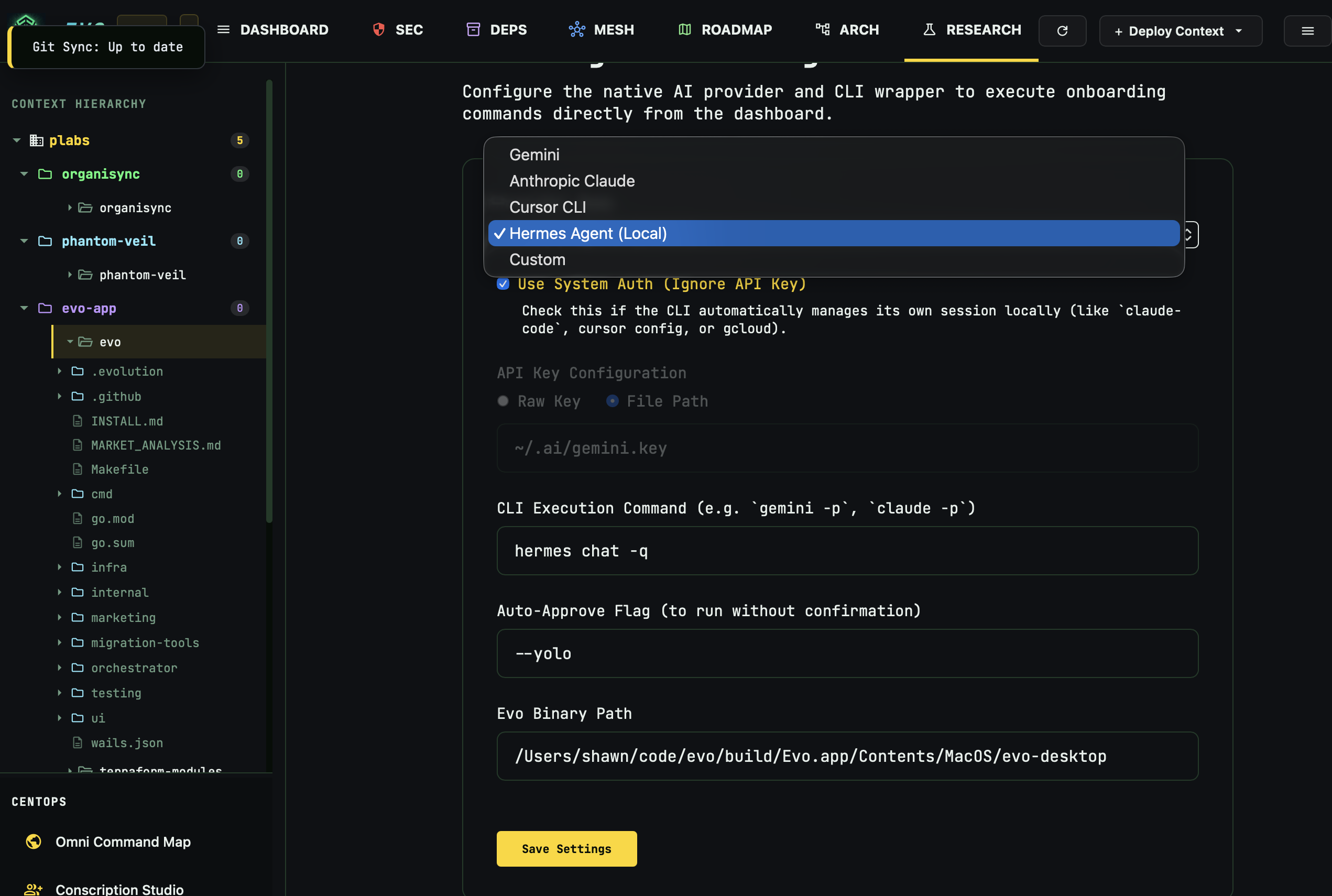Image resolution: width=1332 pixels, height=896 pixels.
Task: Click the plabs building icon
Action: pyautogui.click(x=37, y=140)
